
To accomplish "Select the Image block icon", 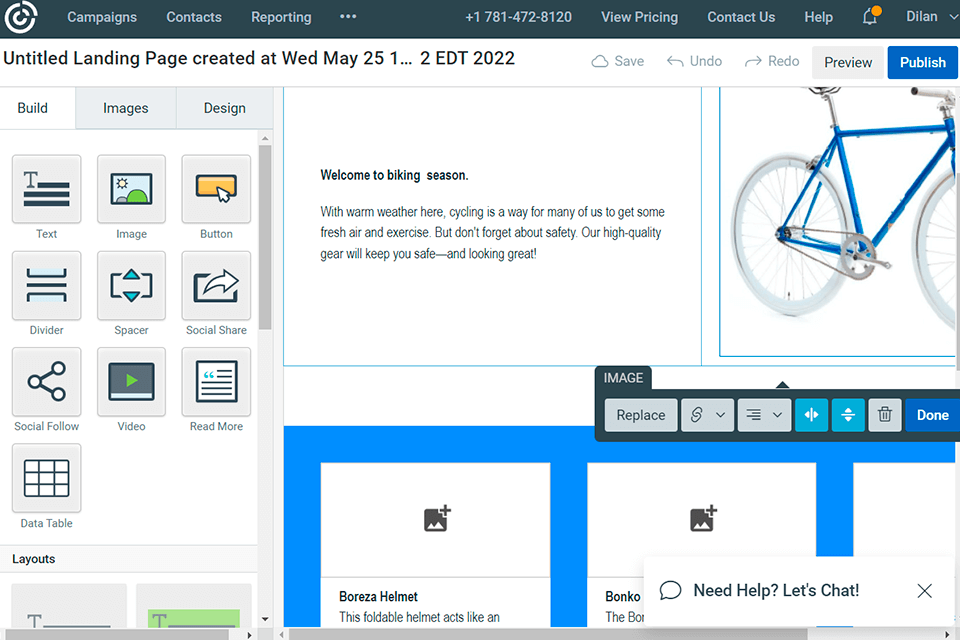I will coord(131,189).
